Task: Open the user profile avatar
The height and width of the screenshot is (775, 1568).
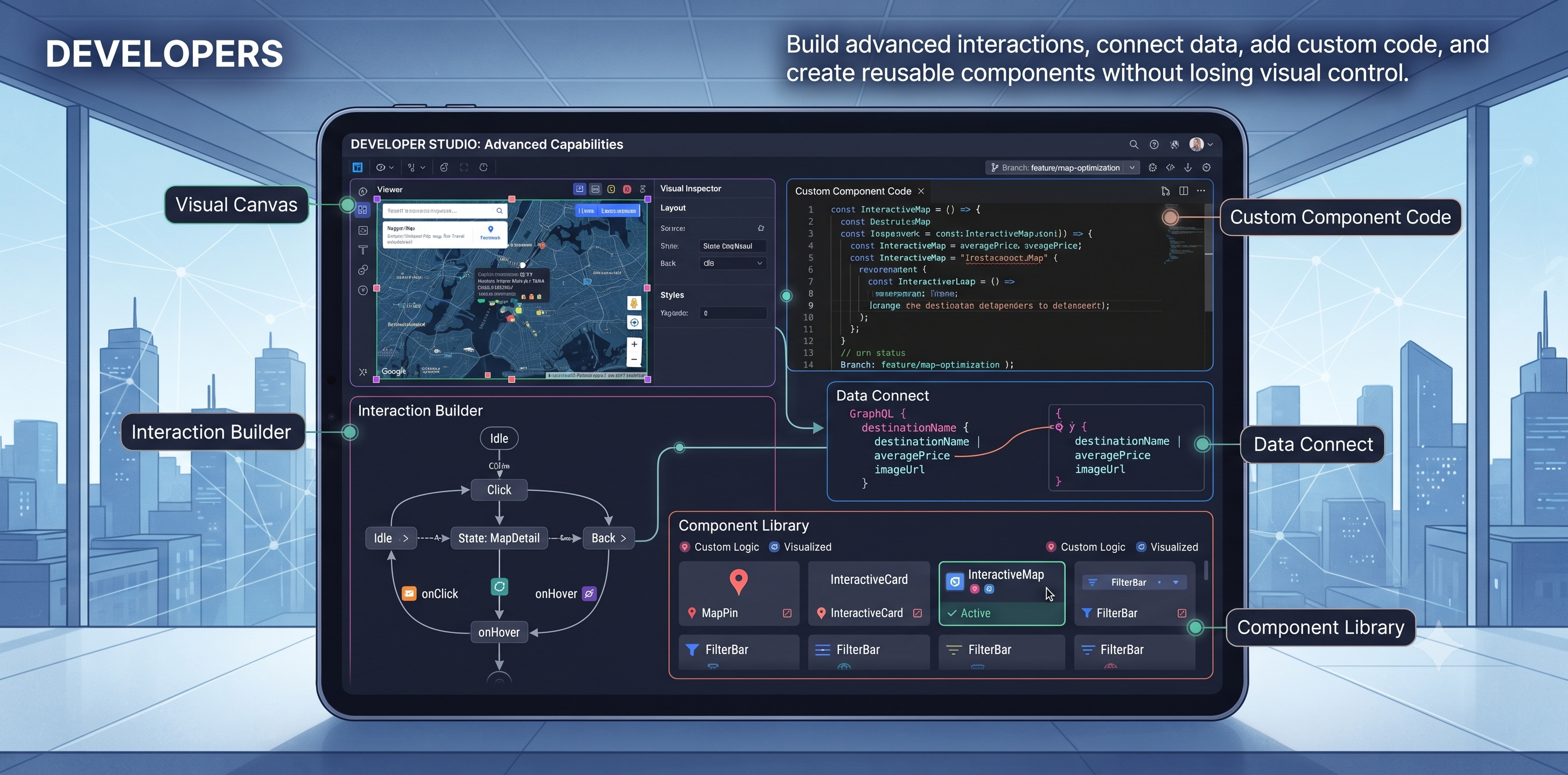Action: (x=1196, y=144)
